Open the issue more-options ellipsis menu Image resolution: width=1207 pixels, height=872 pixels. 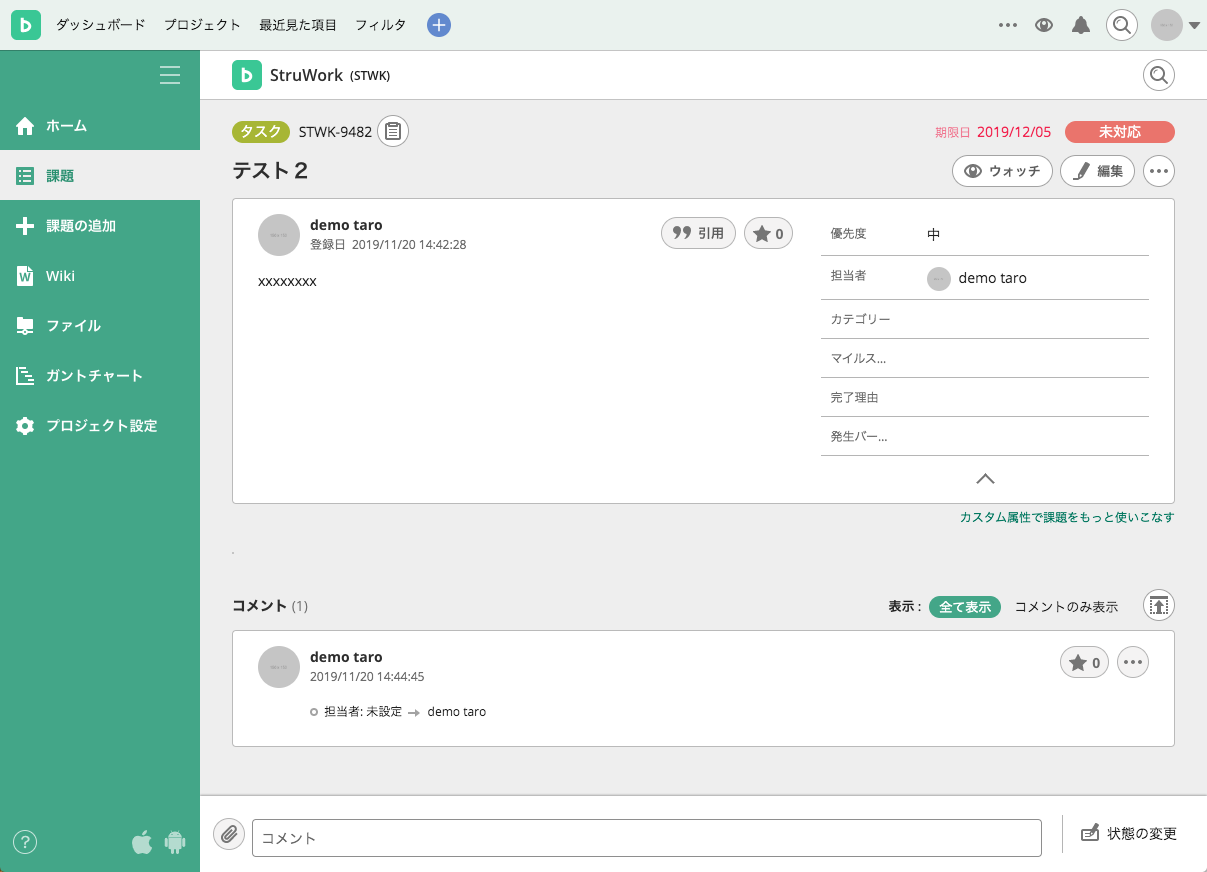click(x=1158, y=170)
